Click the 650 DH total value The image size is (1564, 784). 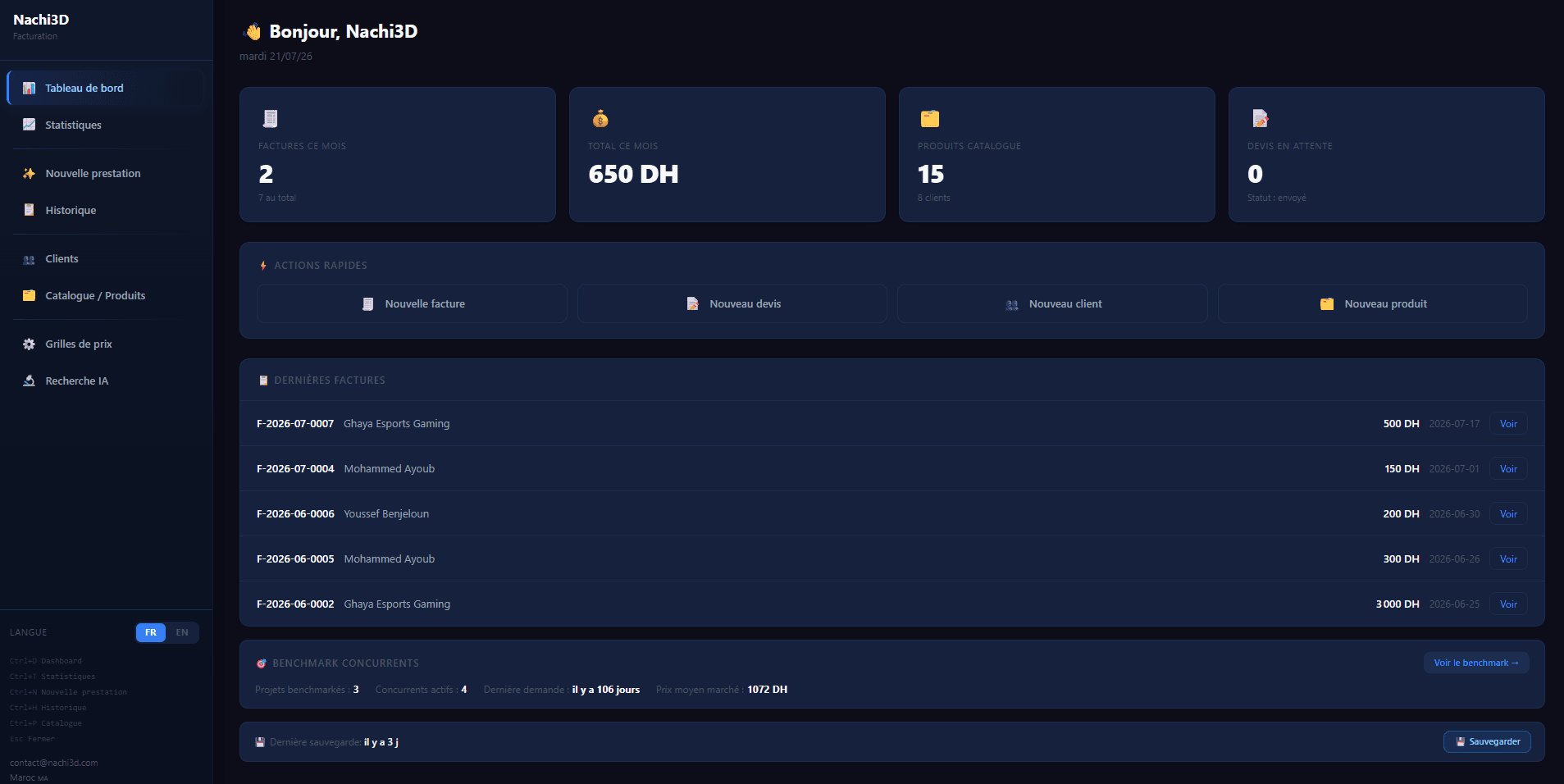tap(633, 174)
